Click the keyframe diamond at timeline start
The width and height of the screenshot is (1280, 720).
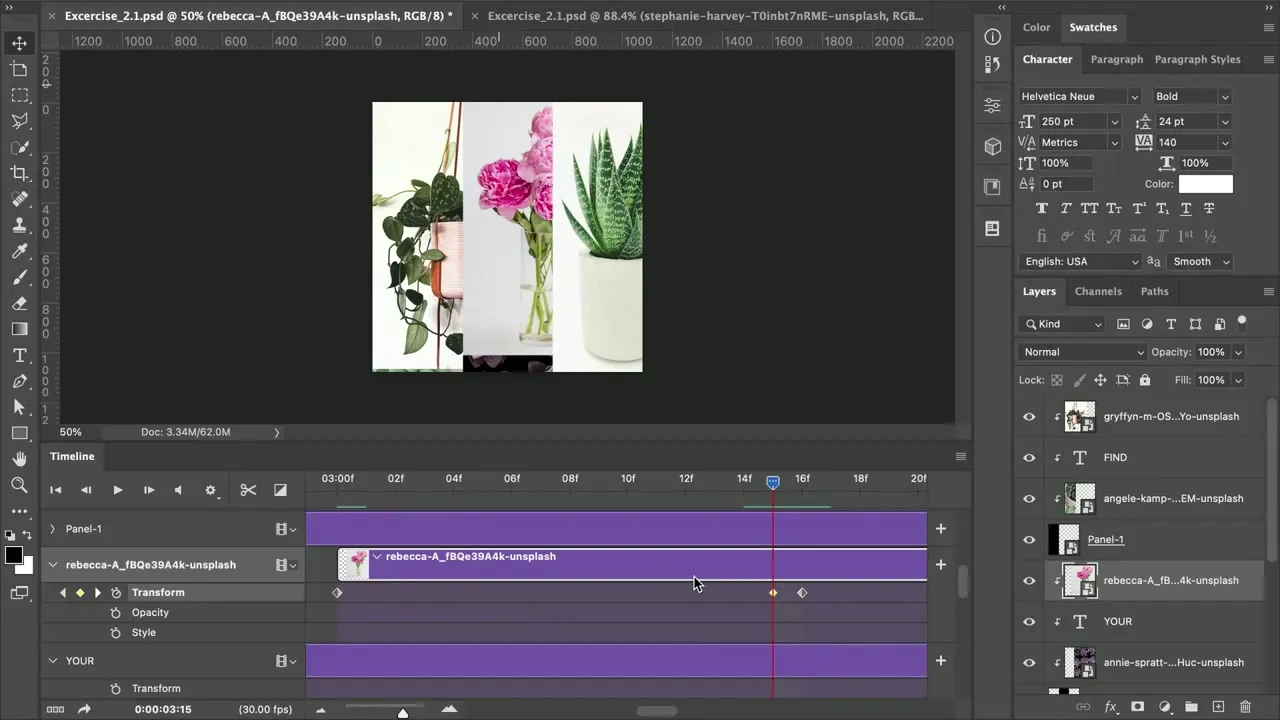337,593
